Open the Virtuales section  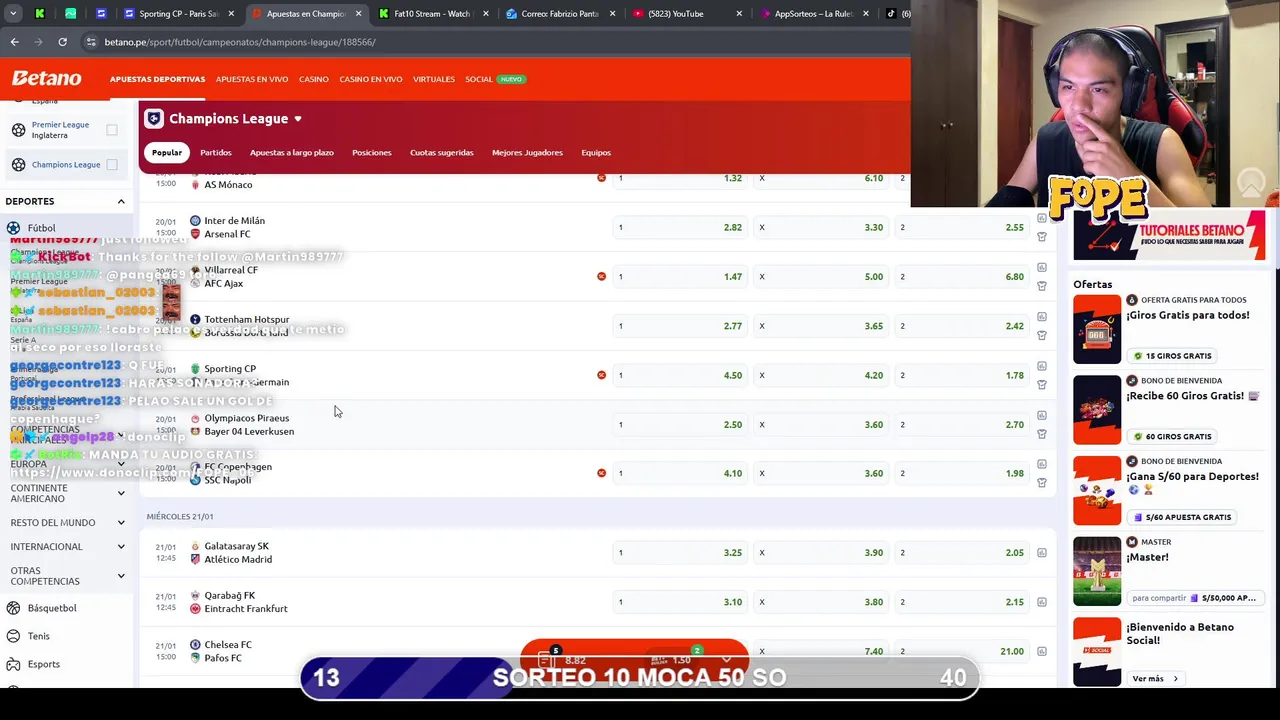click(x=434, y=79)
